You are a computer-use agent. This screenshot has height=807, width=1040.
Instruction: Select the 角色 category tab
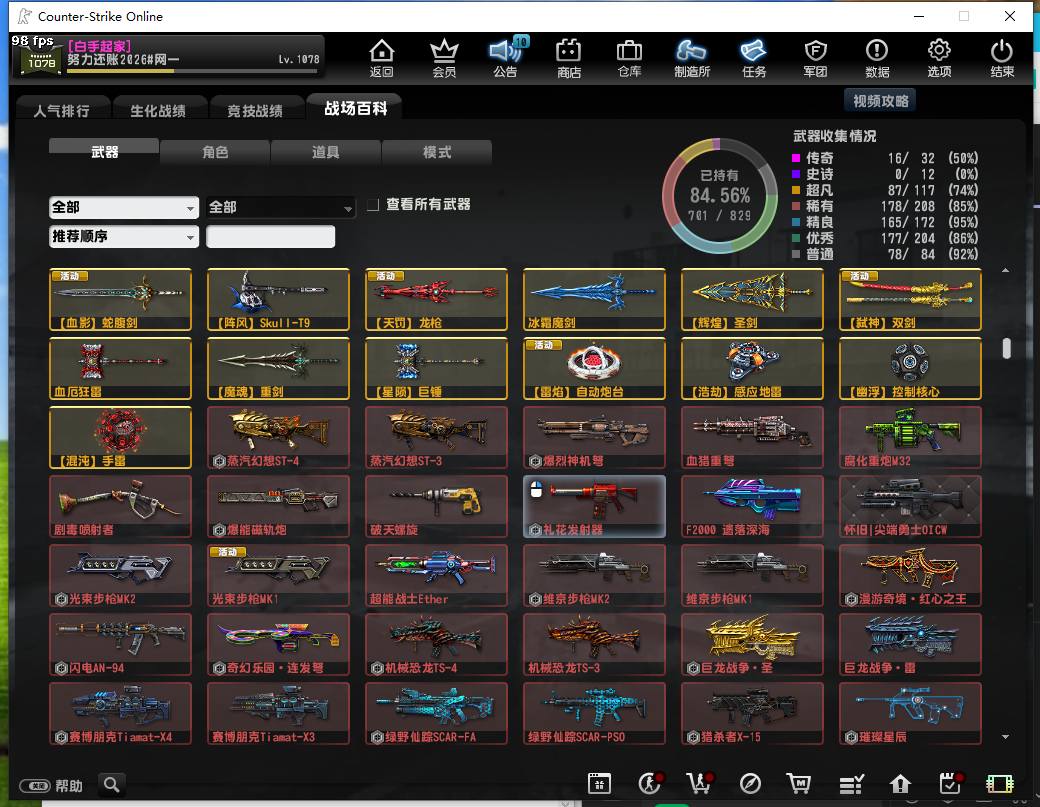pyautogui.click(x=215, y=152)
